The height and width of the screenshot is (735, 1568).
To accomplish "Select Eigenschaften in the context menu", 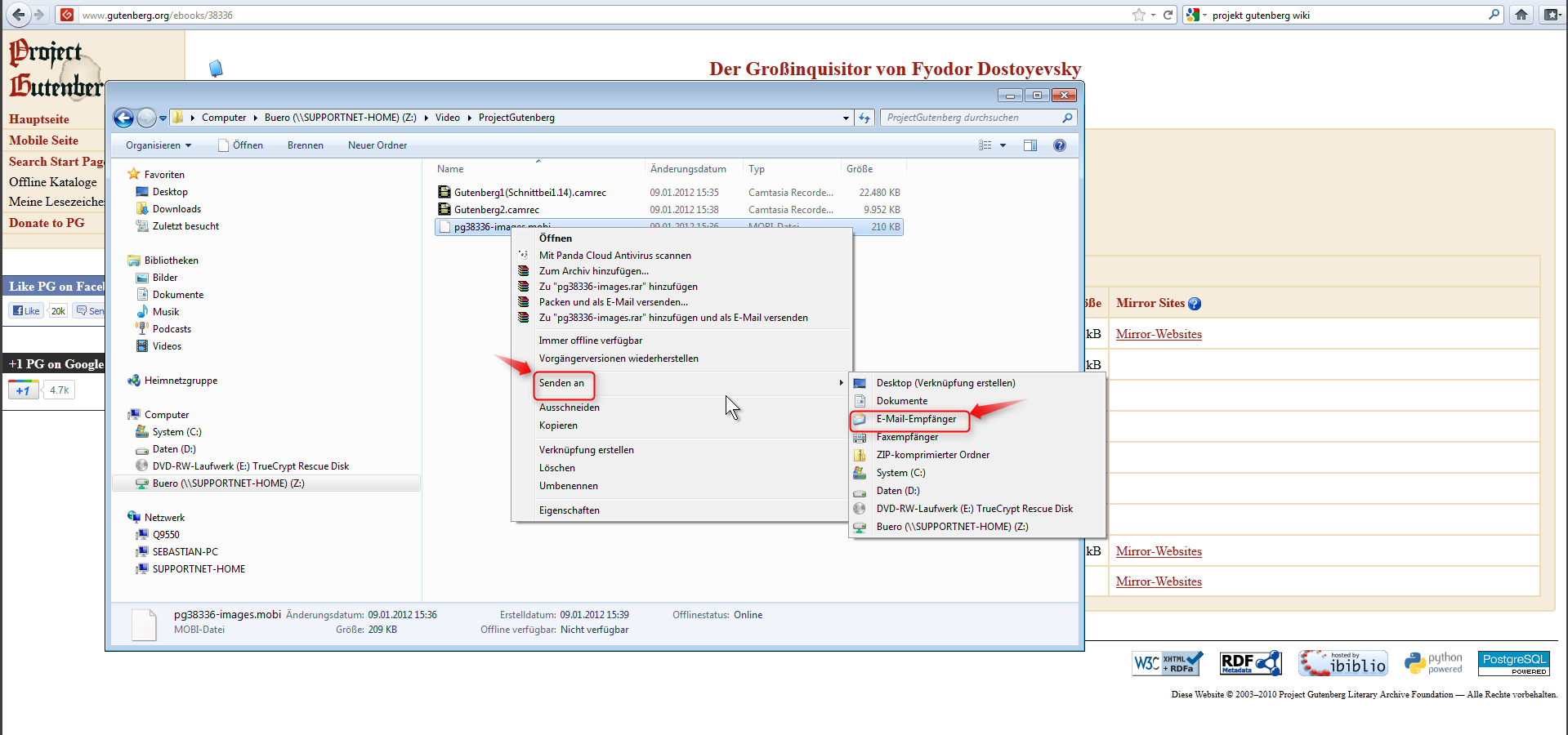I will coord(569,510).
